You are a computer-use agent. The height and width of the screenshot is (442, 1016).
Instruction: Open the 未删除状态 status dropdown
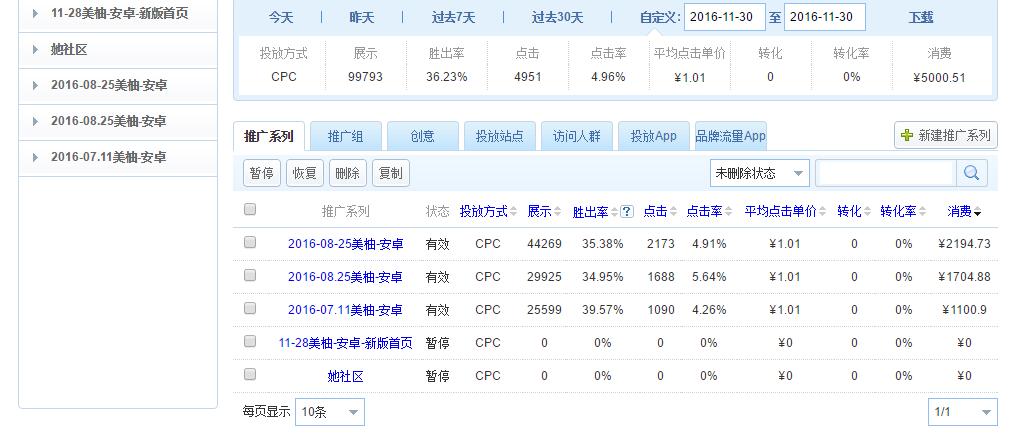[759, 173]
